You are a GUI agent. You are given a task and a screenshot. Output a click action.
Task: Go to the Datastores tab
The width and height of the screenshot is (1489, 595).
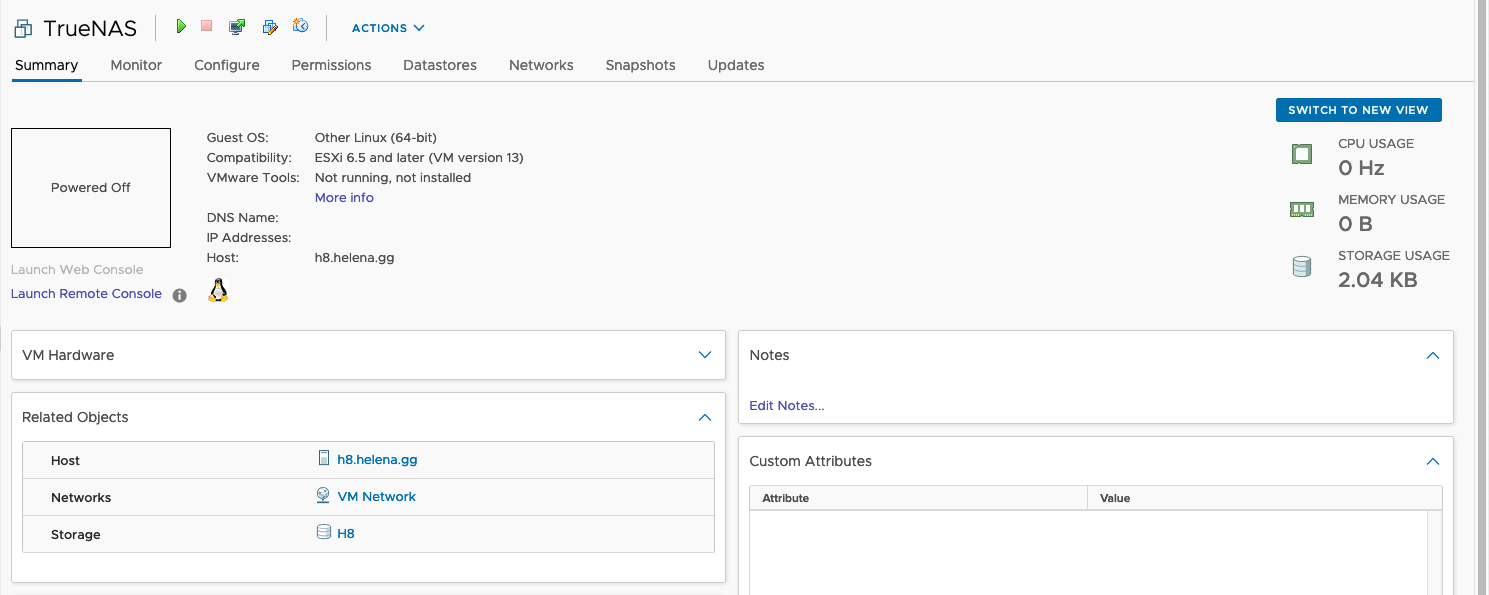[440, 65]
